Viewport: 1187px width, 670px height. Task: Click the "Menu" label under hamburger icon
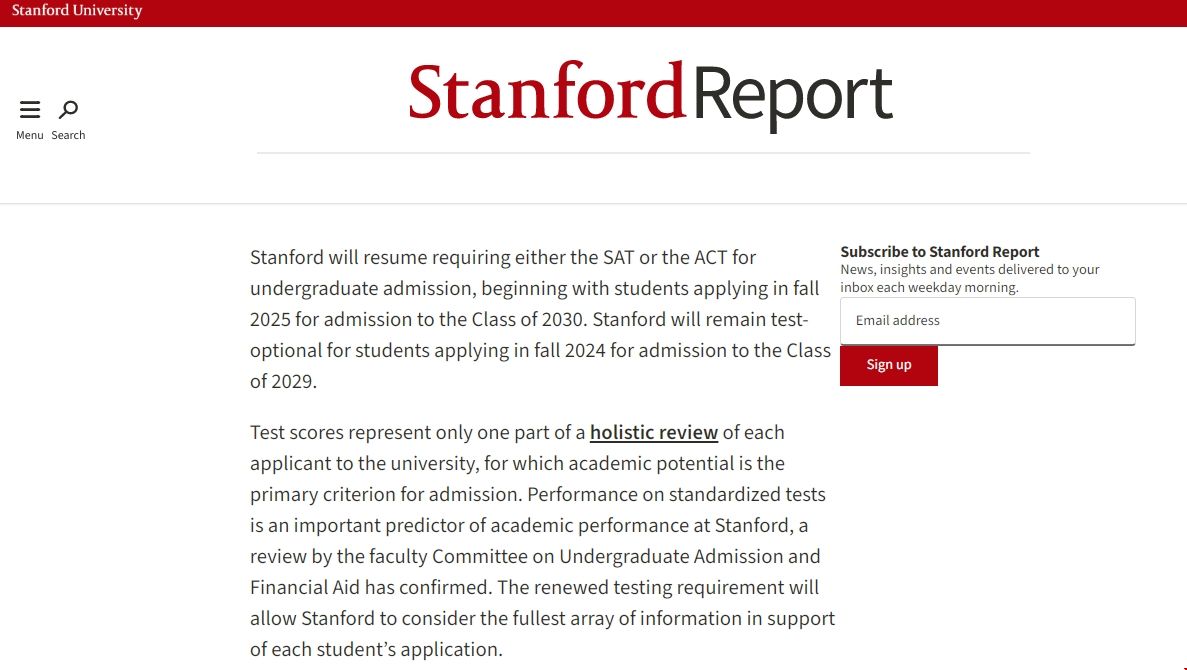[30, 135]
